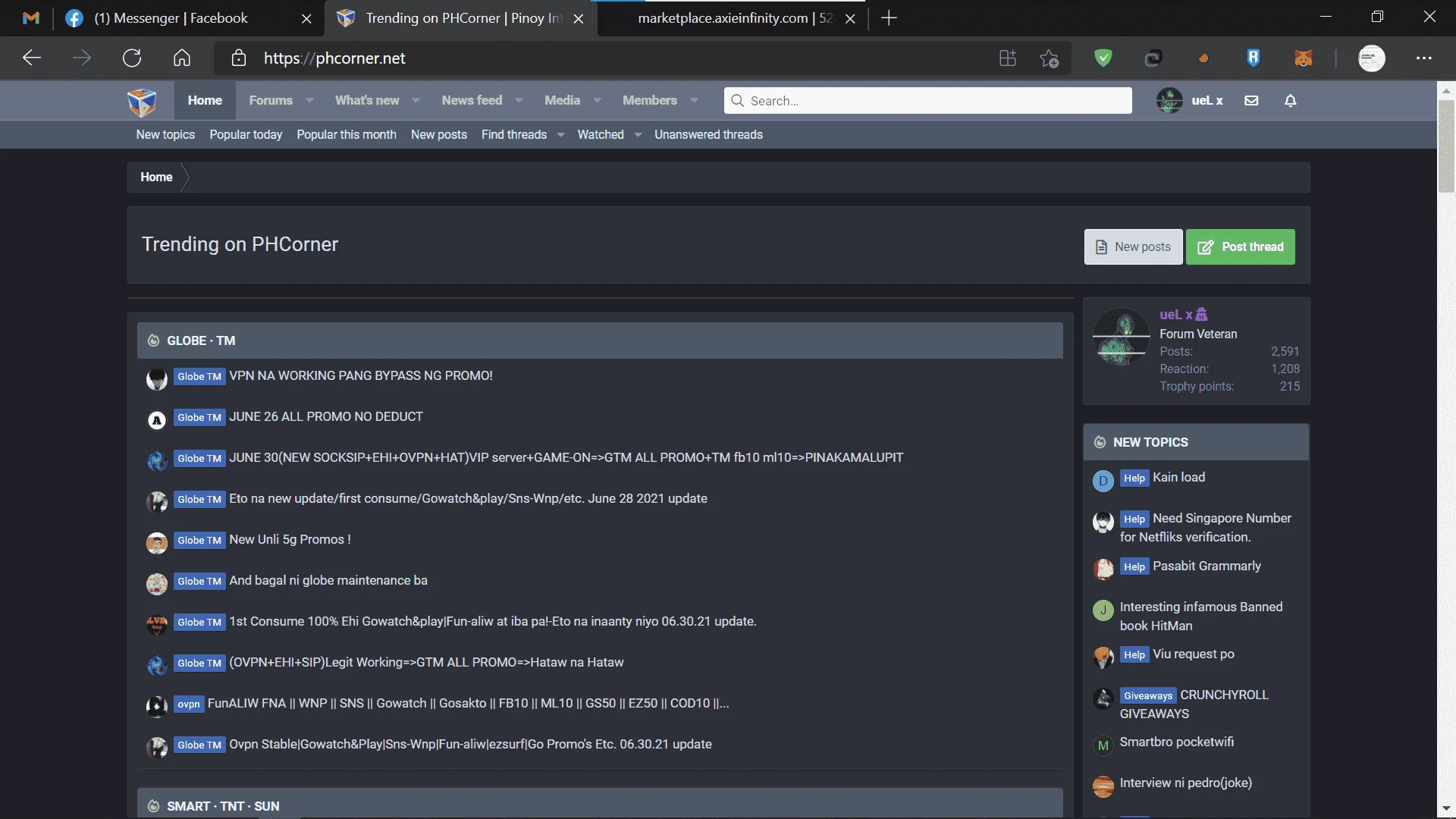Click the browser back arrow
Screen dimensions: 1456x819
coord(32,58)
